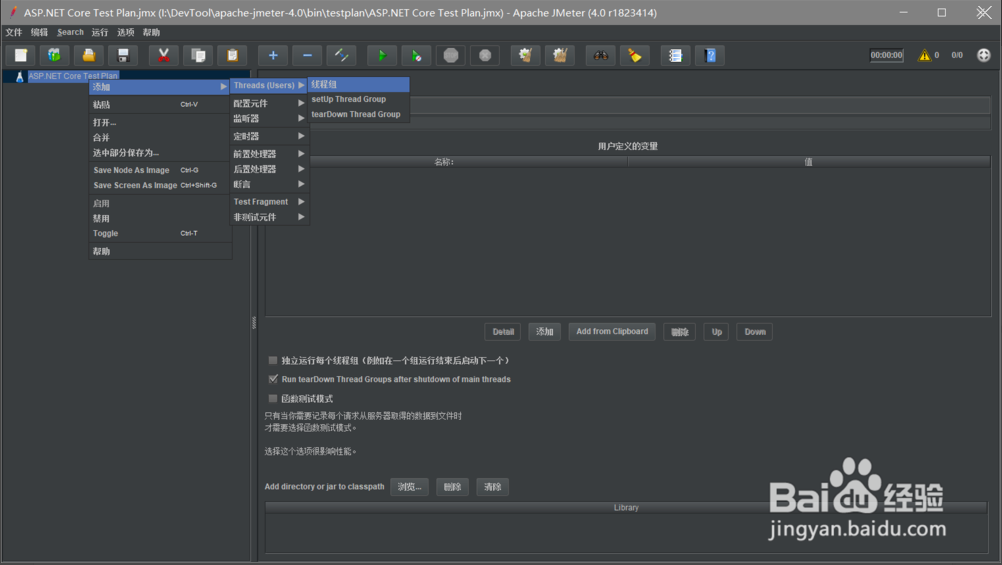Click 打开... in context menu
Viewport: 1002px width, 565px height.
159,122
